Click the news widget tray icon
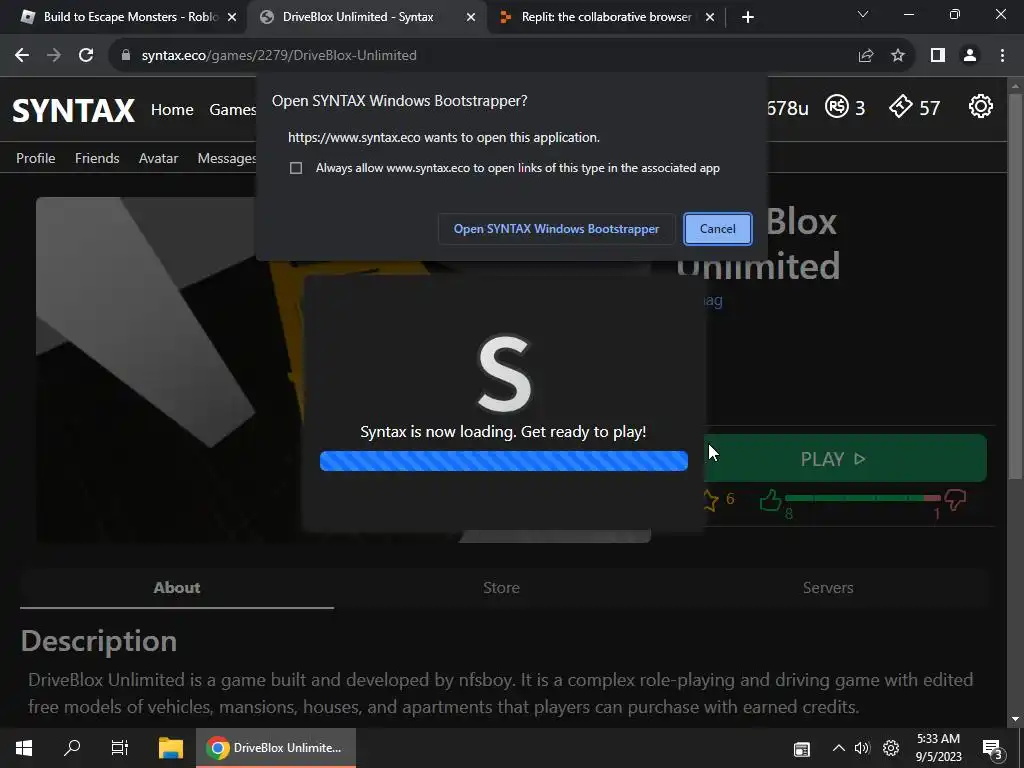 coord(802,749)
